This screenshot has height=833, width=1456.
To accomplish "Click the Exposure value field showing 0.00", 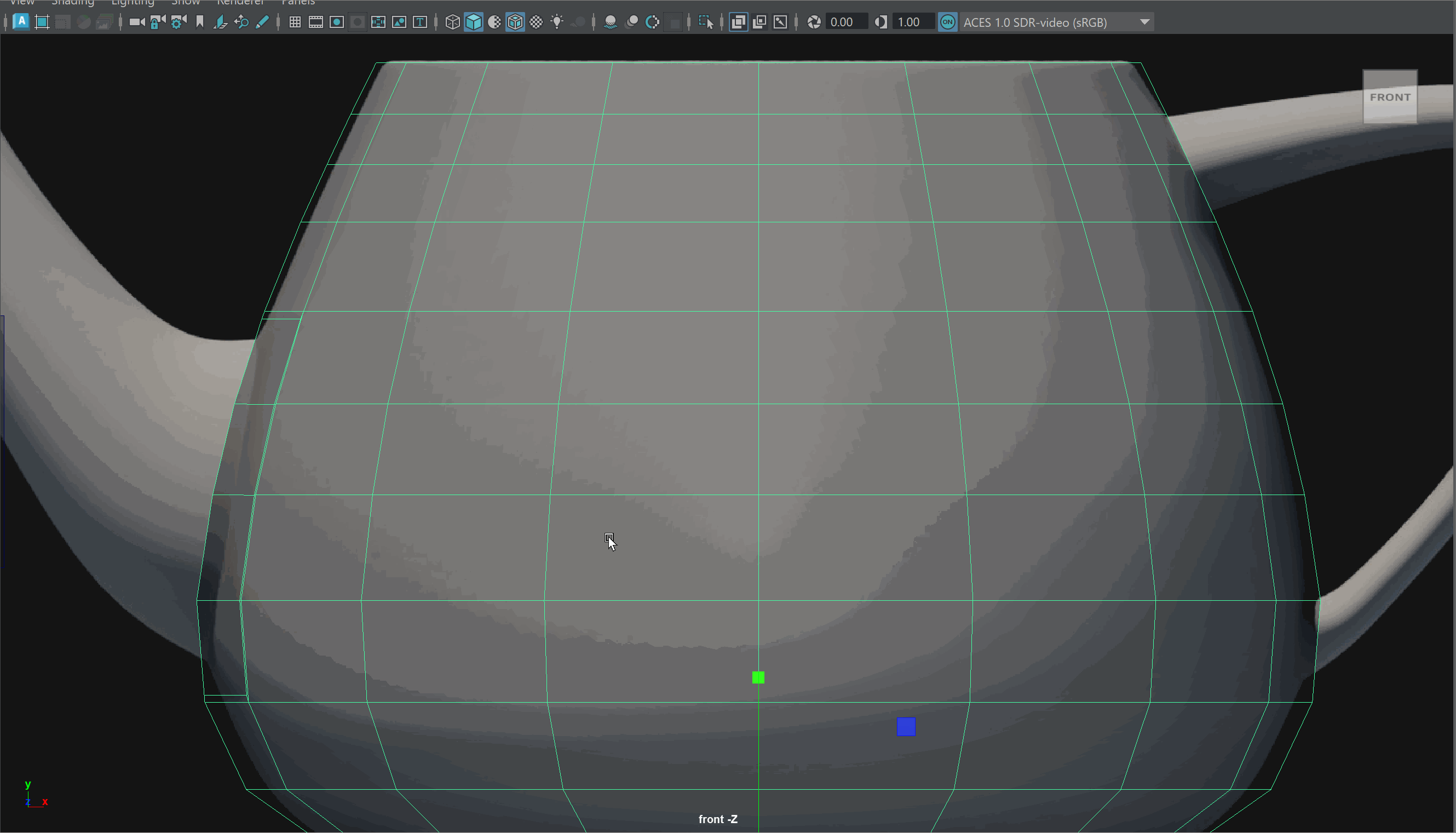I will click(x=846, y=22).
